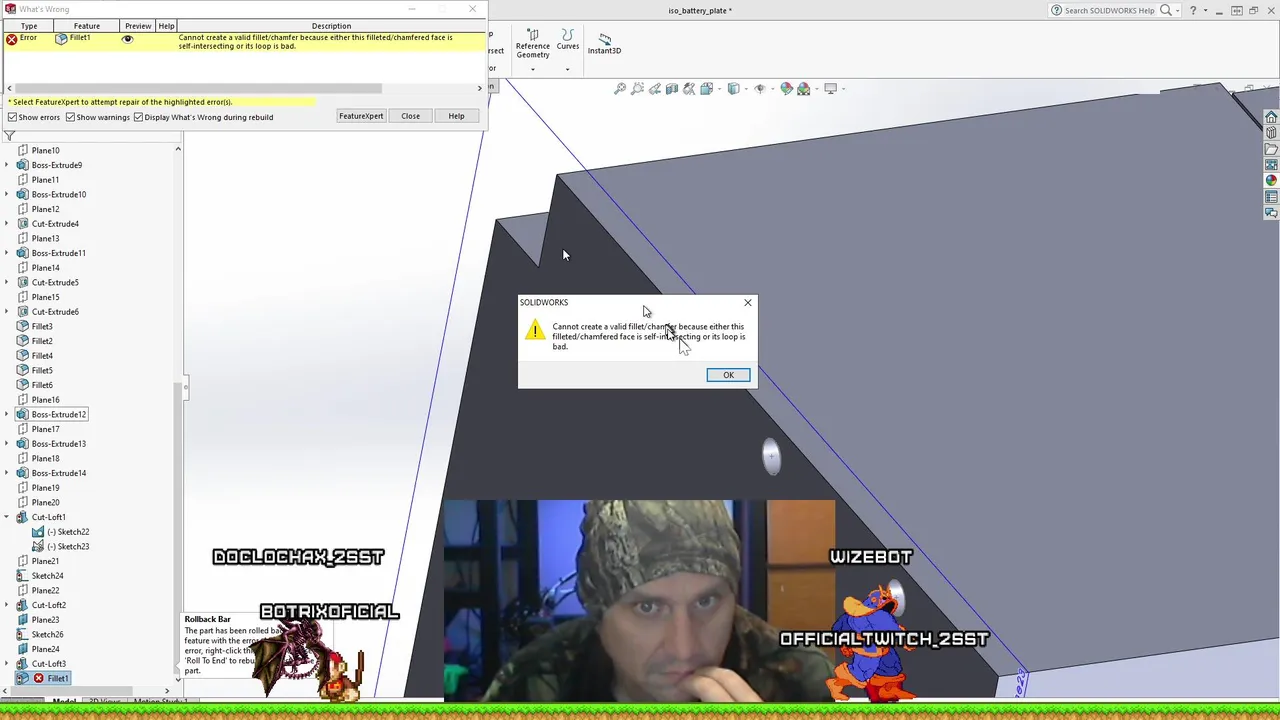Click the Search SOLIDWORKS Help field
This screenshot has height=720, width=1280.
pos(1108,10)
